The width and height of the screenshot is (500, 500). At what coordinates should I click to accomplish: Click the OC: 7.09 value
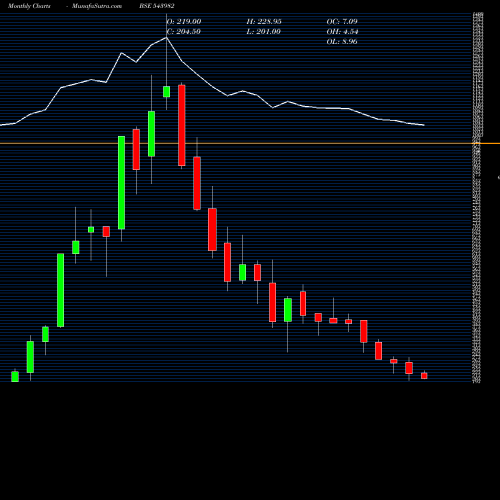point(342,22)
